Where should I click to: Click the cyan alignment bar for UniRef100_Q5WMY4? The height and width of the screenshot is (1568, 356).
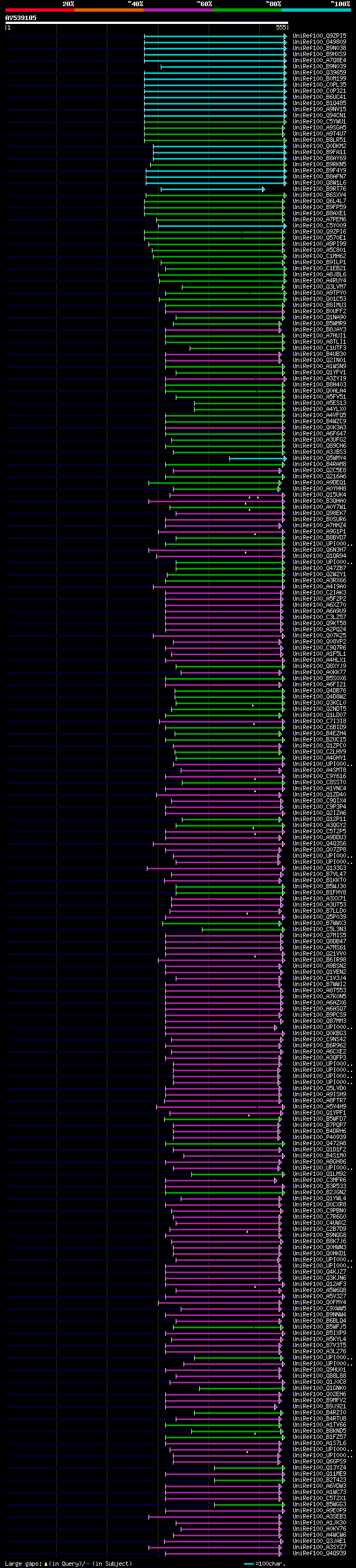pos(258,458)
